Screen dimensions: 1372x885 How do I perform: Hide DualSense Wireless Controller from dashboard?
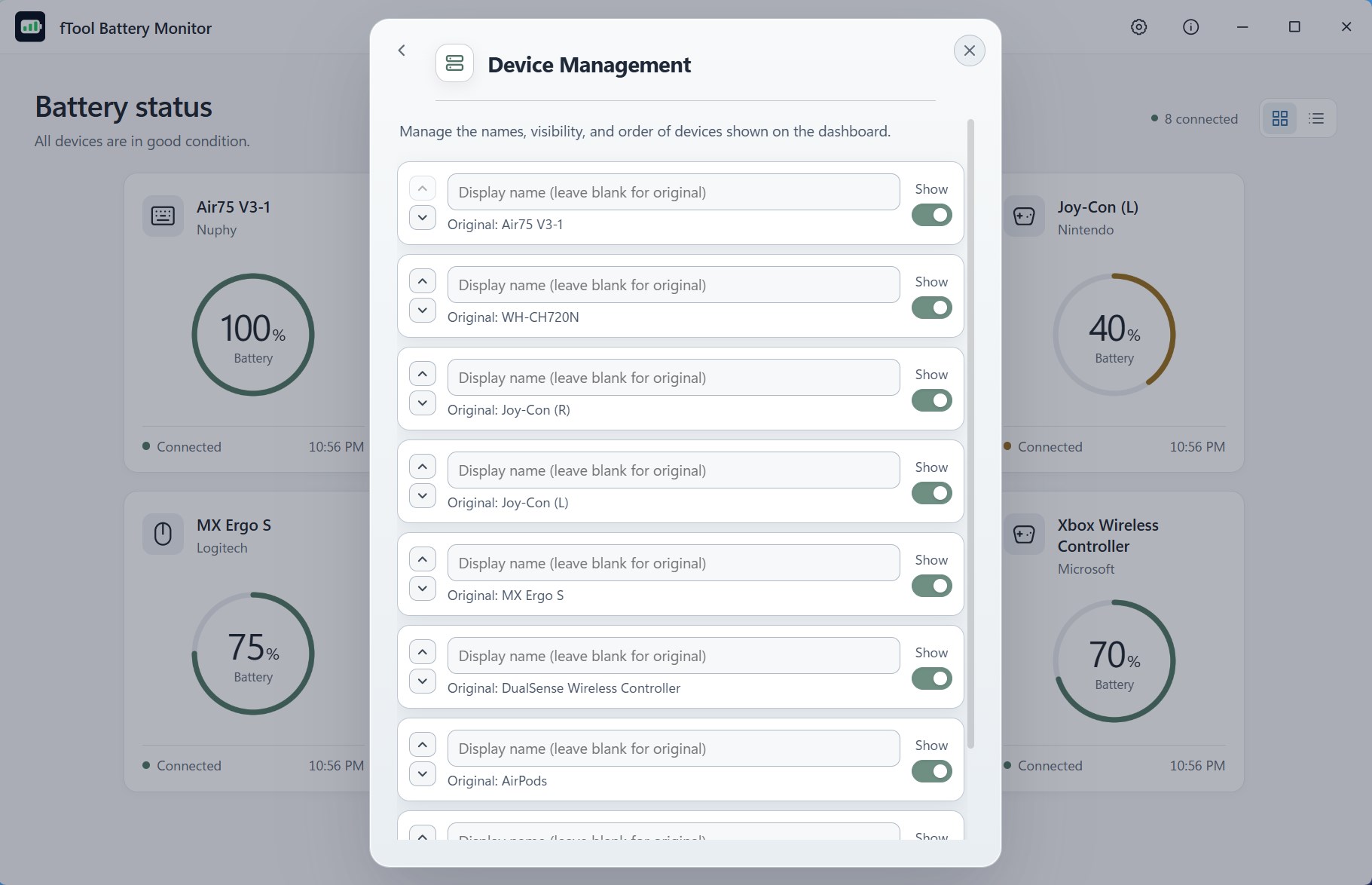(x=931, y=678)
